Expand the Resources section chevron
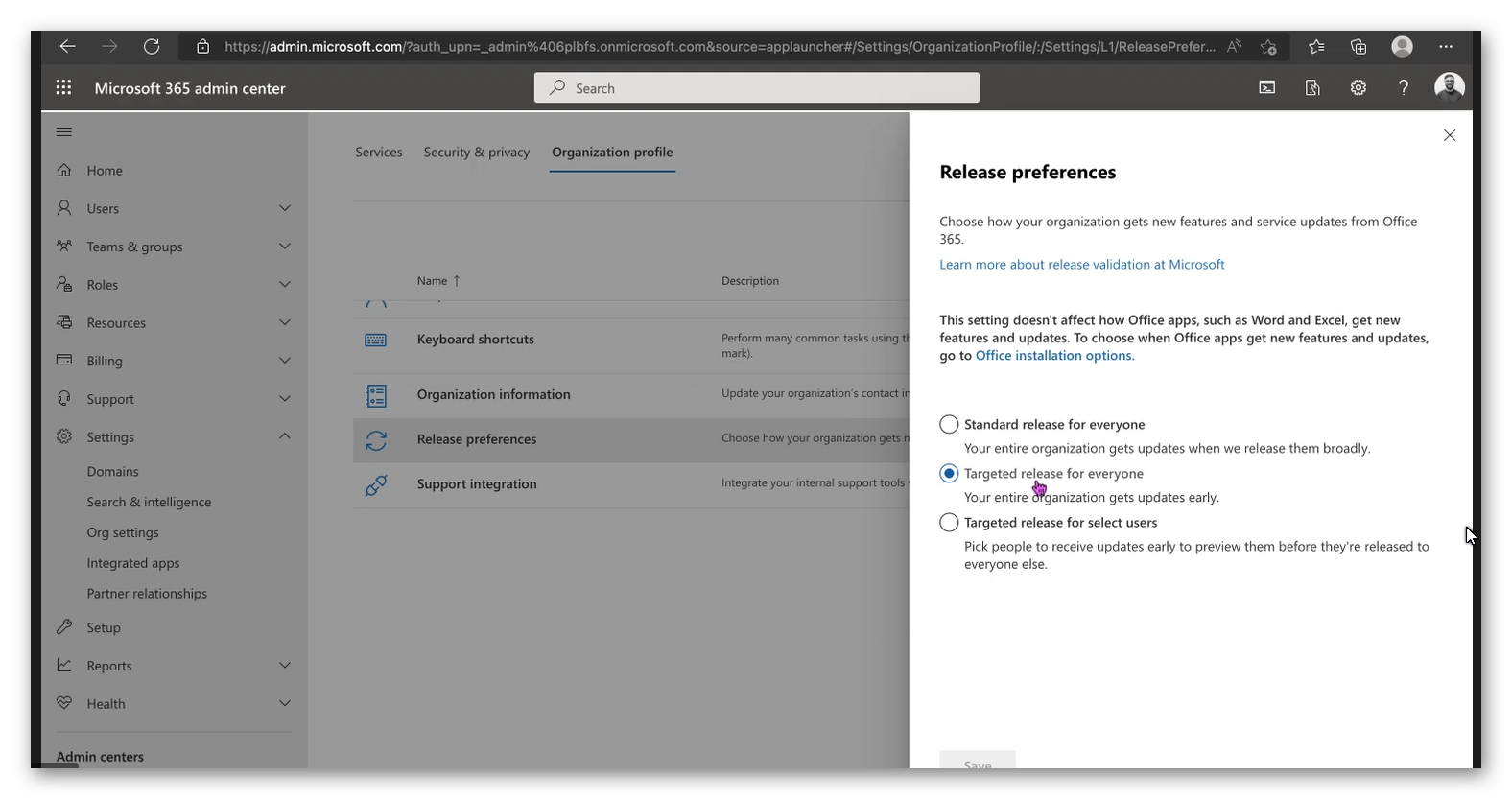The width and height of the screenshot is (1512, 799). [285, 322]
